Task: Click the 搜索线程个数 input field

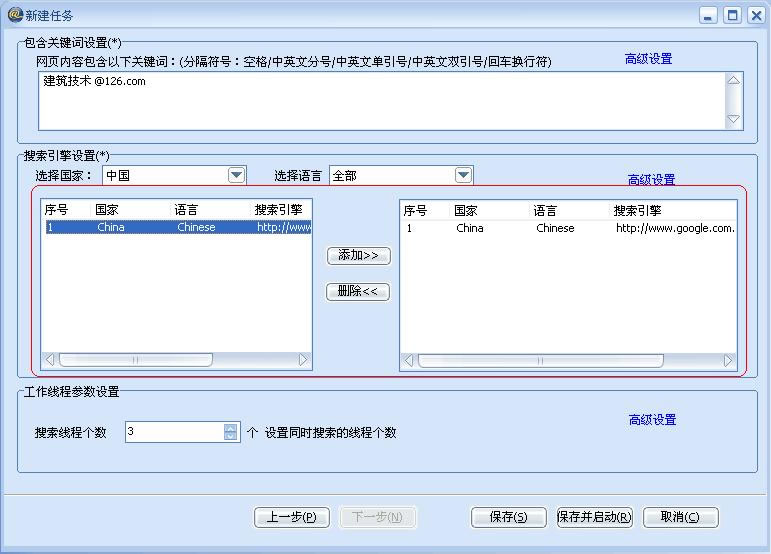Action: pos(175,432)
